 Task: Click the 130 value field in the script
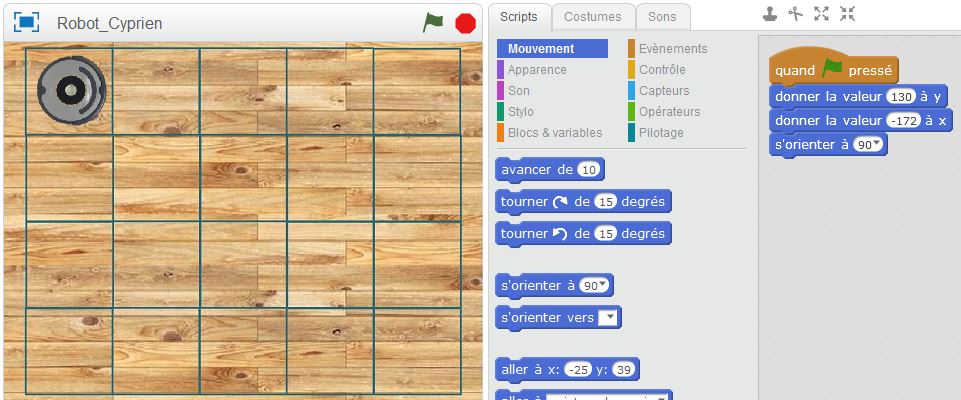[x=901, y=97]
